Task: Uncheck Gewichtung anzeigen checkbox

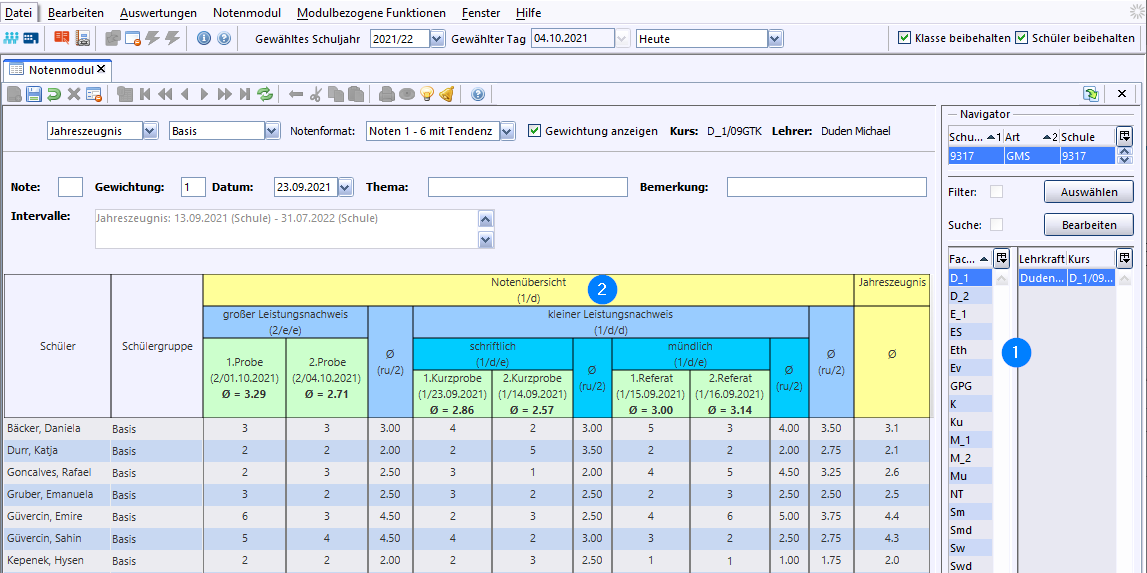Action: click(534, 131)
